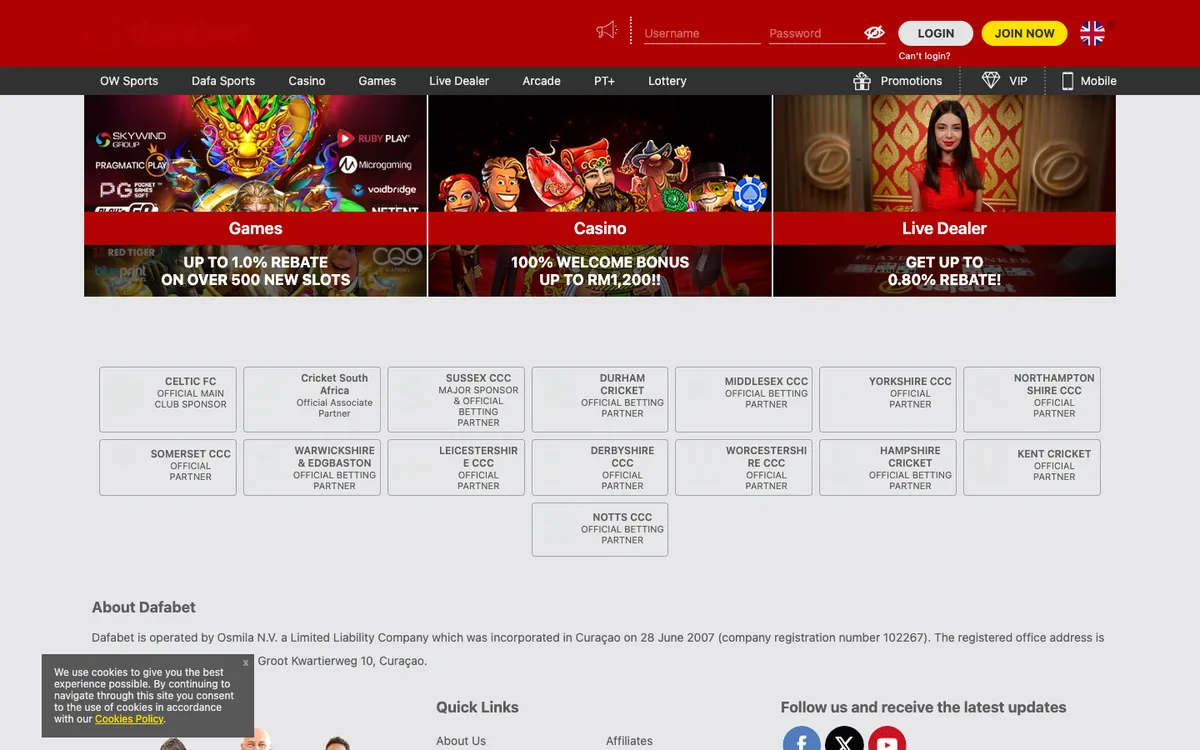Open the X (Twitter) social icon

[x=844, y=740]
